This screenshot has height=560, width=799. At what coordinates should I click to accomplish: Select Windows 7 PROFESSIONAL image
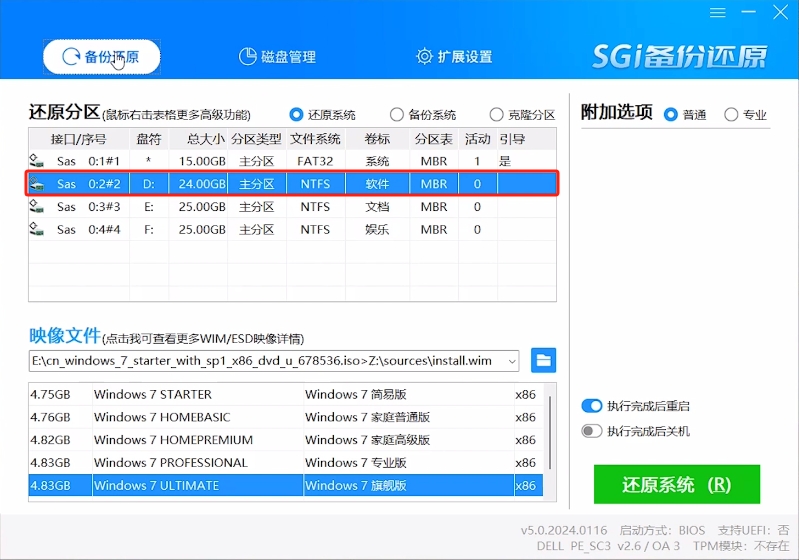point(285,463)
